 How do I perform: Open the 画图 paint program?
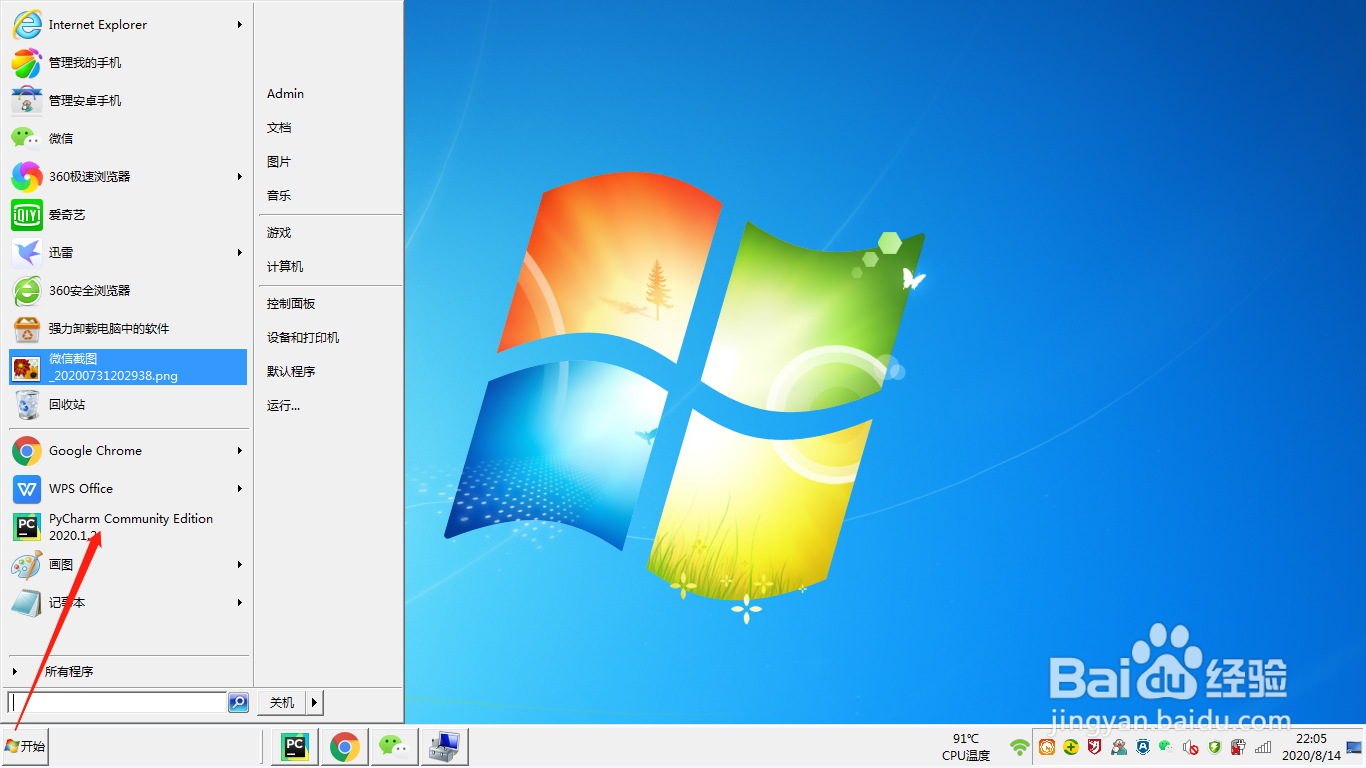128,564
